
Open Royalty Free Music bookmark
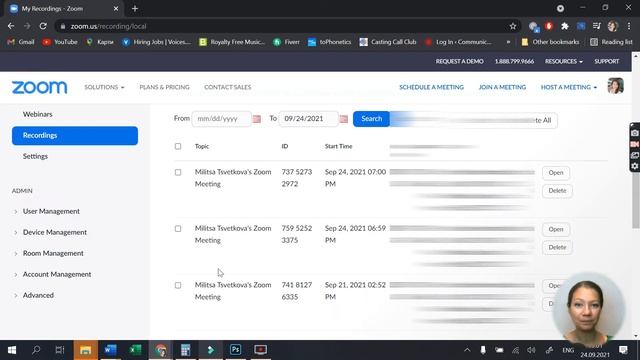pos(232,42)
